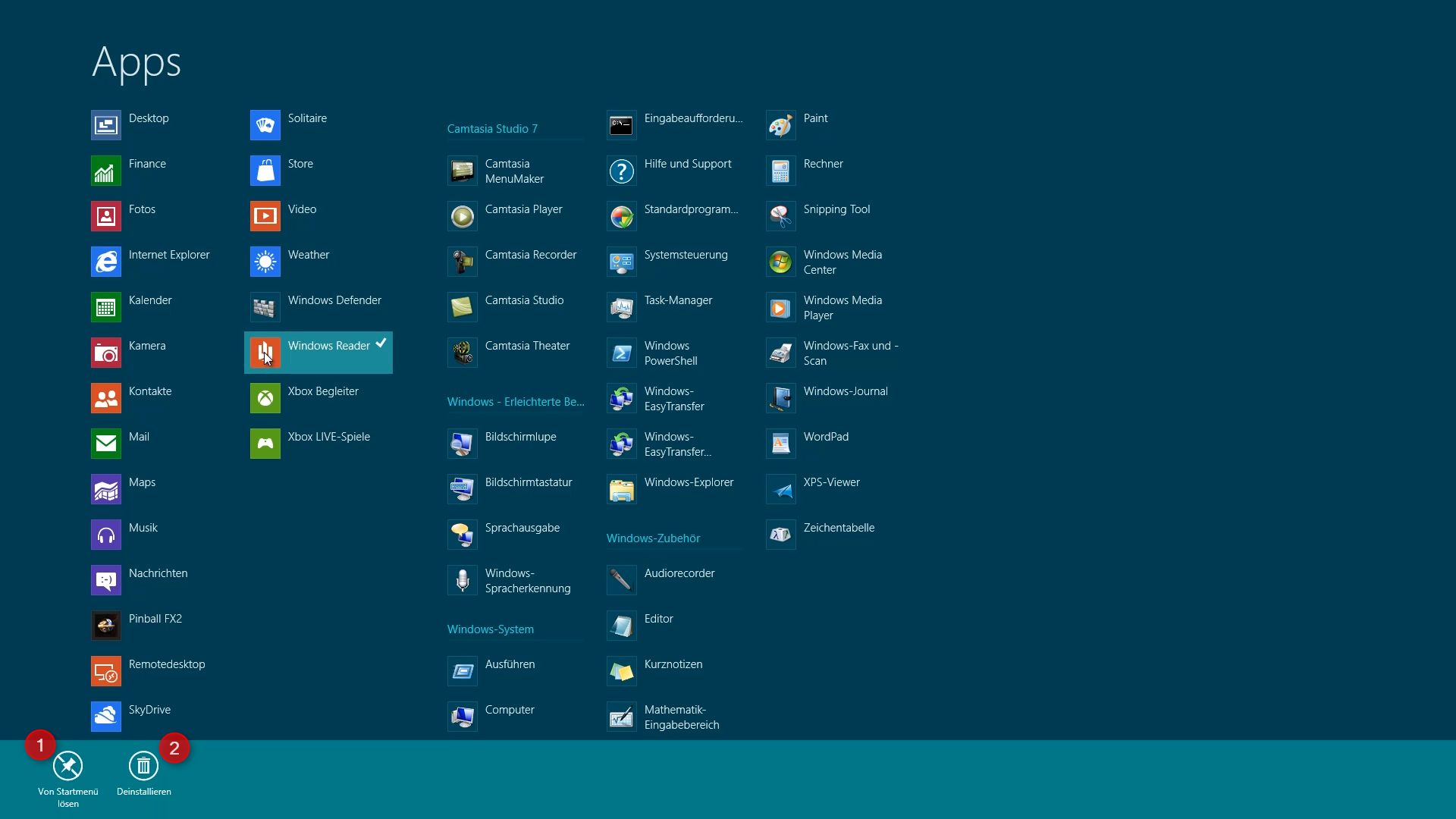Open the Weather app icon

point(265,262)
